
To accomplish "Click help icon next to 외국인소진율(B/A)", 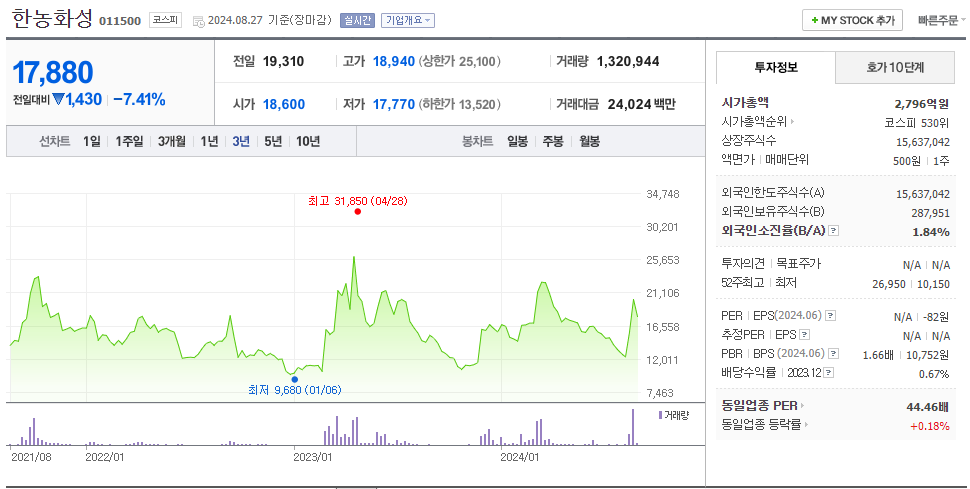I will pos(834,231).
